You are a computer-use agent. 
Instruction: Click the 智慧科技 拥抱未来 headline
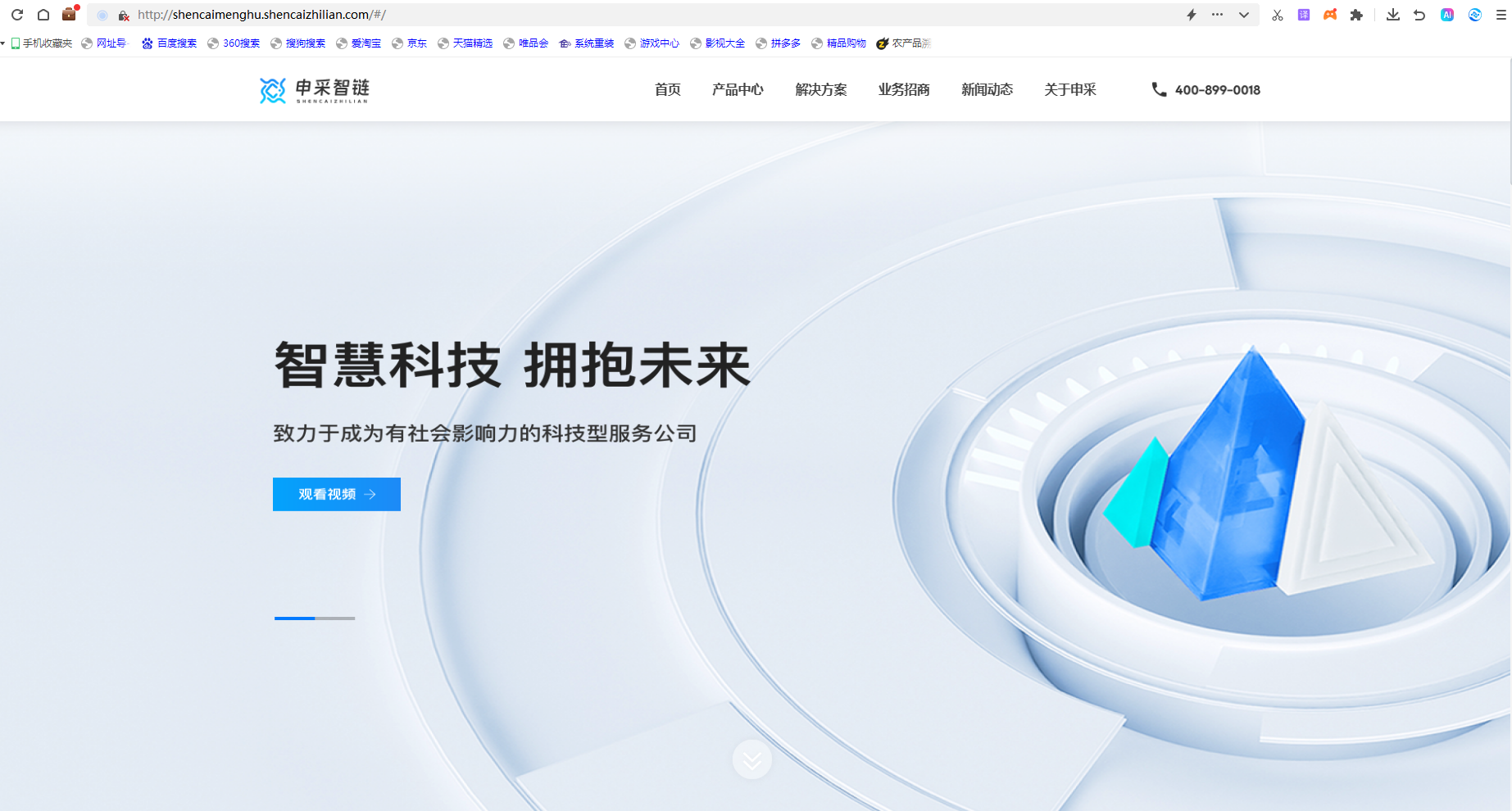pyautogui.click(x=512, y=365)
